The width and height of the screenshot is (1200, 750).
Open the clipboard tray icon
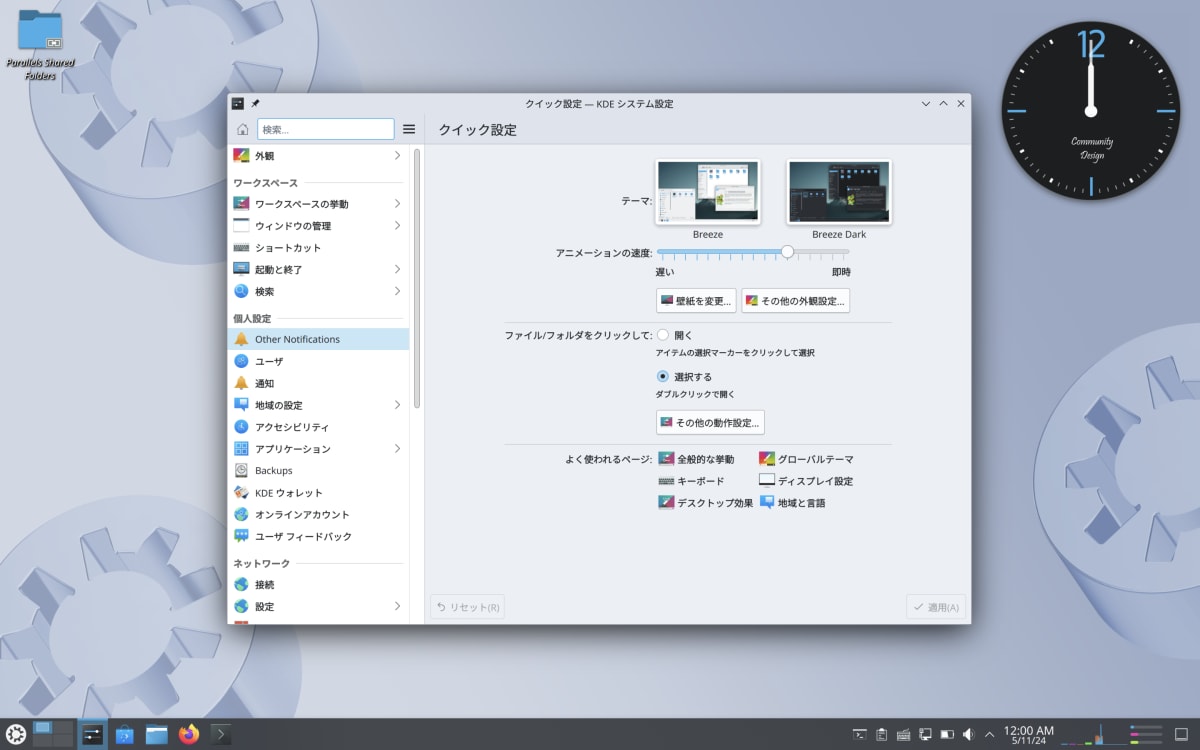(x=881, y=734)
